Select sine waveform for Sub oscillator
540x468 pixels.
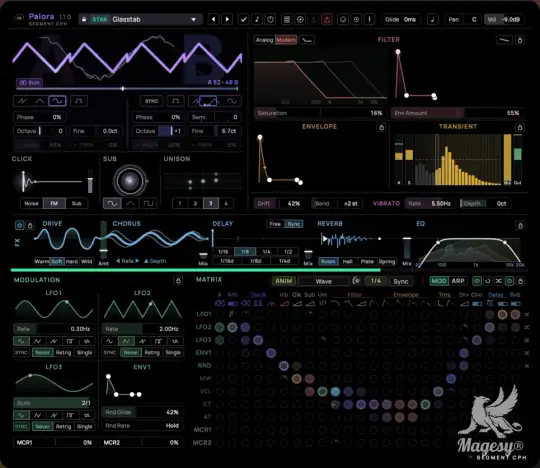pyautogui.click(x=112, y=204)
